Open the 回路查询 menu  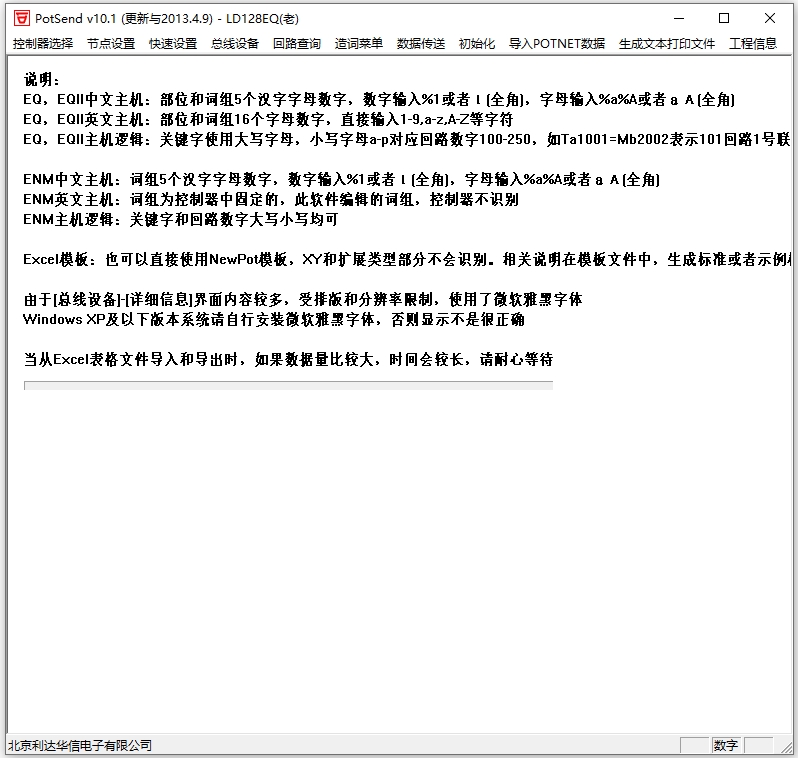coord(297,44)
